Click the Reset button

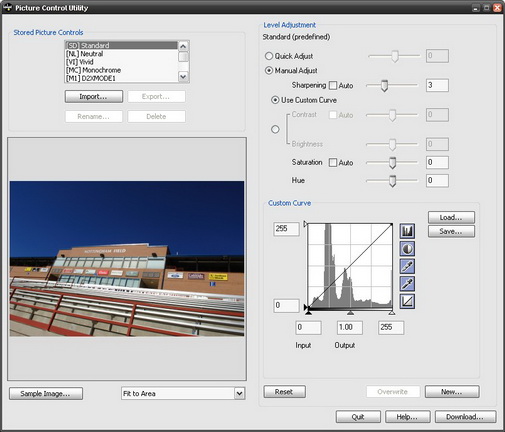click(x=284, y=392)
